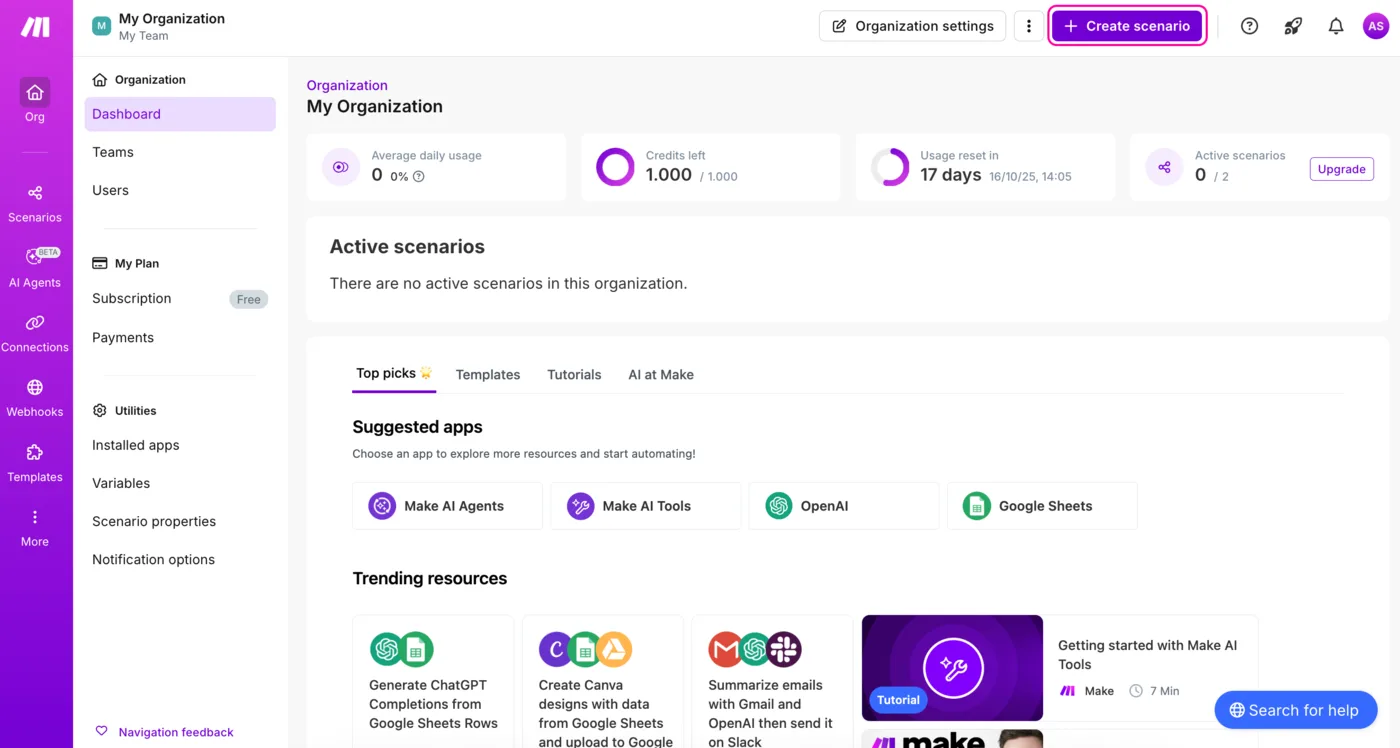The image size is (1400, 748).
Task: Click the Create scenario button
Action: (x=1127, y=26)
